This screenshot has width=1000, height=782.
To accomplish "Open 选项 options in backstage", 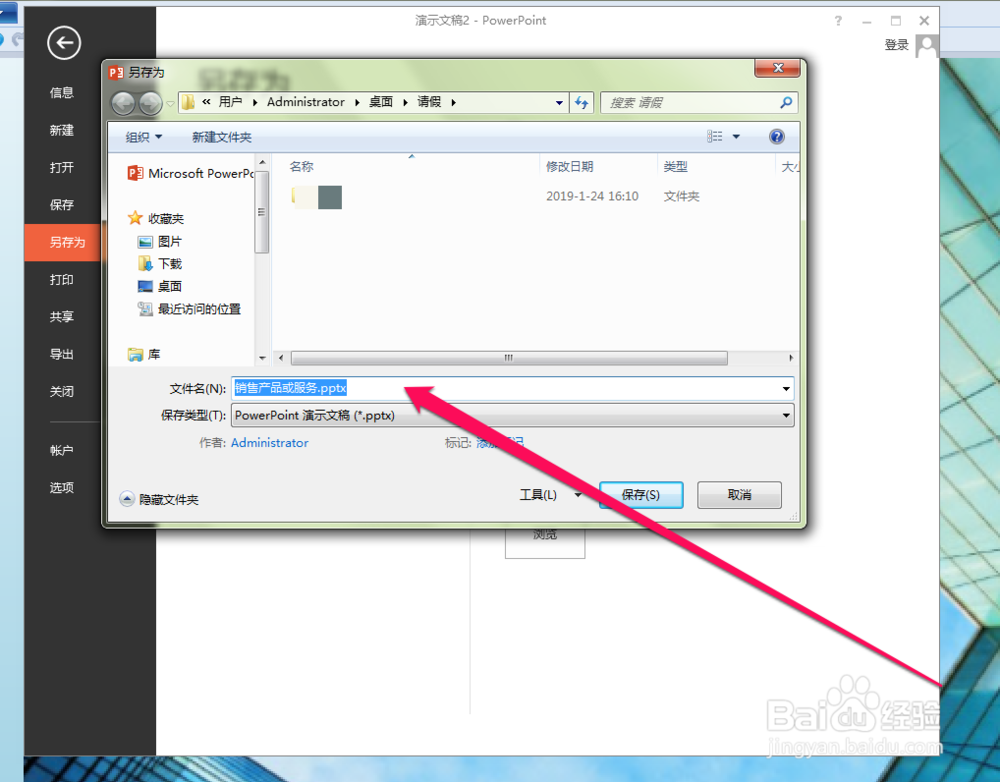I will 62,488.
